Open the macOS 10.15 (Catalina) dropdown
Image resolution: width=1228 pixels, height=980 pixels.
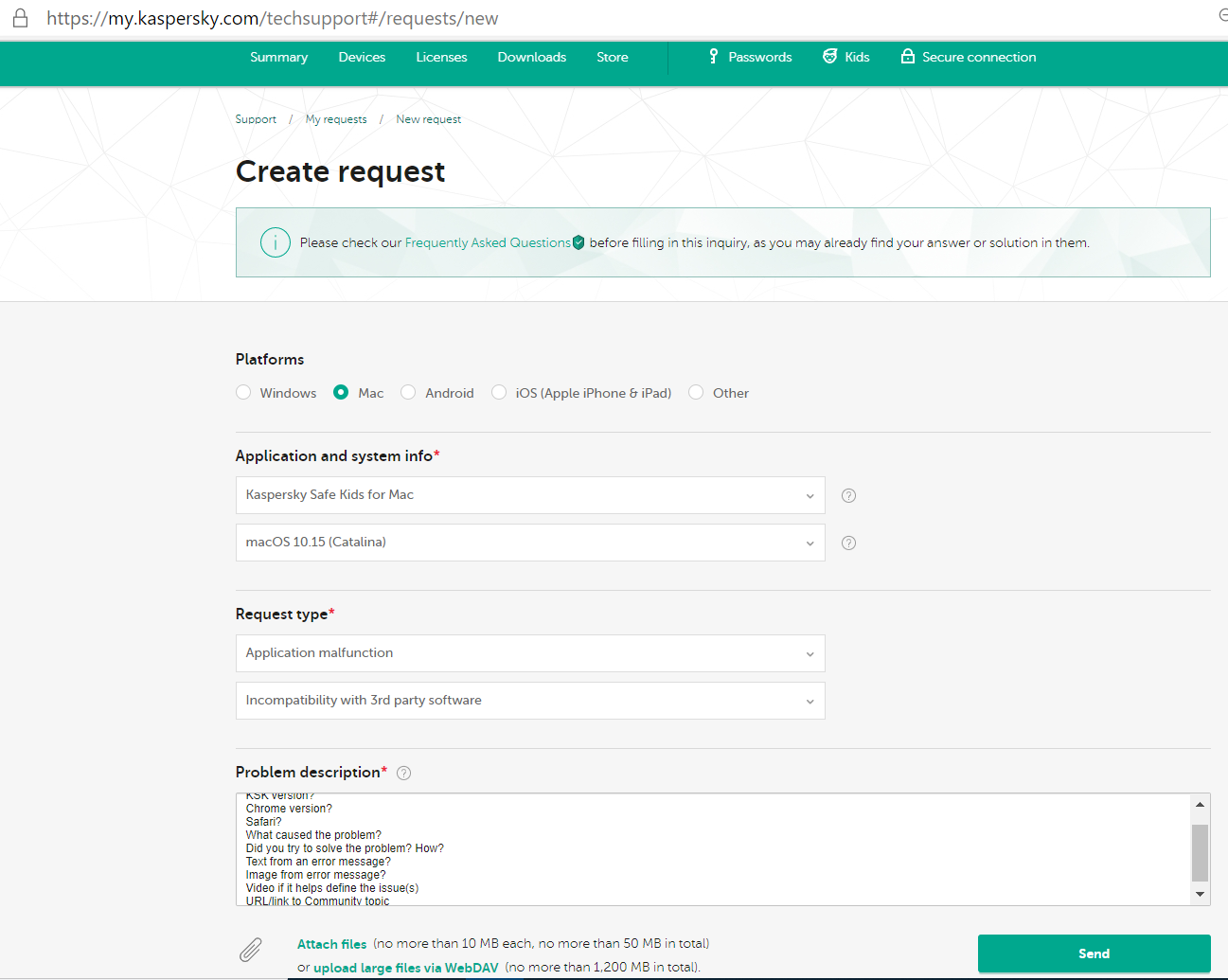point(530,543)
